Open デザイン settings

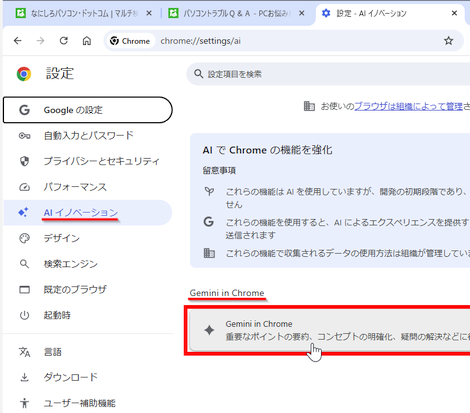88,238
